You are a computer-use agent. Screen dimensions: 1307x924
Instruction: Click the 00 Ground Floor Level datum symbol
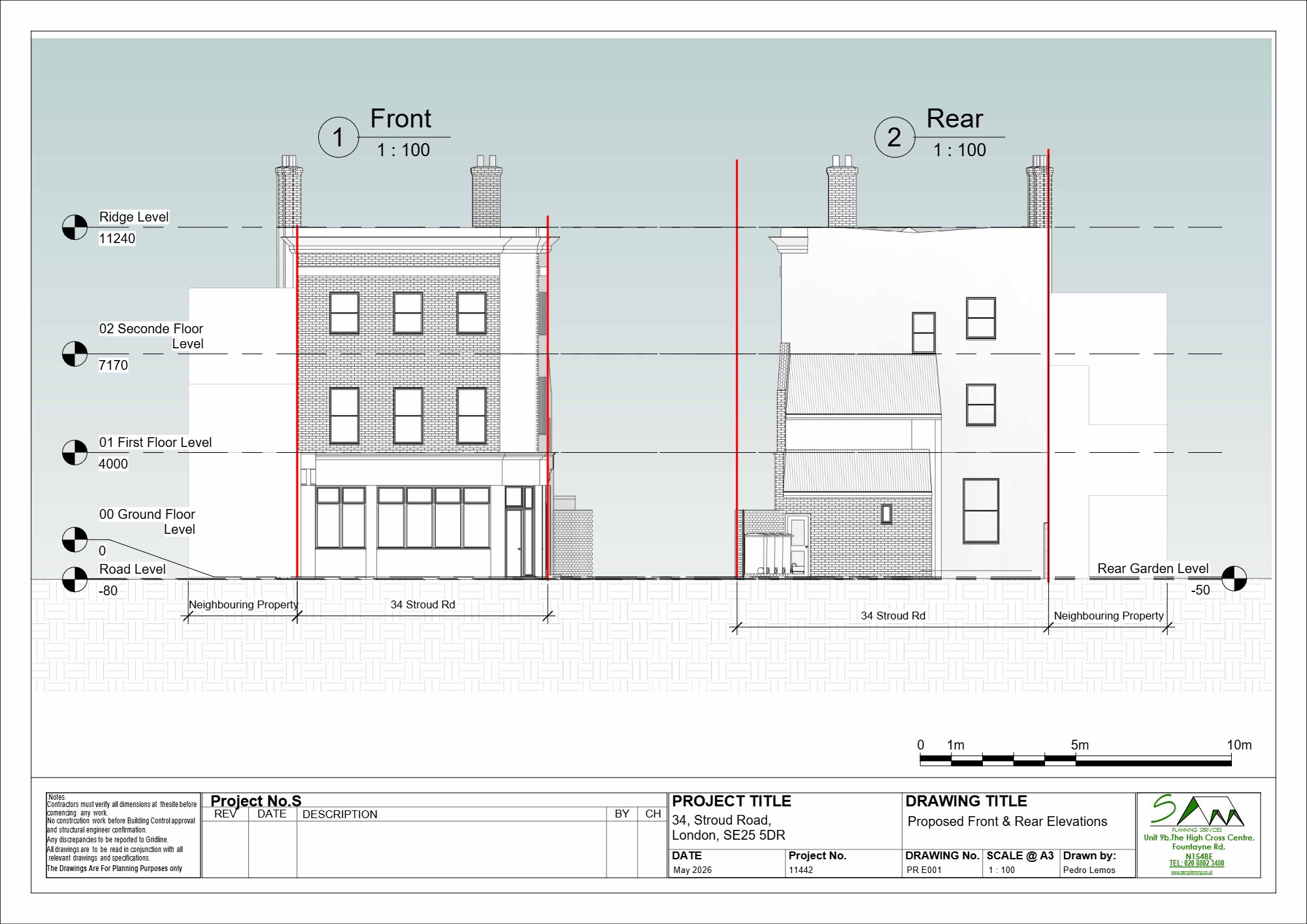[x=74, y=540]
